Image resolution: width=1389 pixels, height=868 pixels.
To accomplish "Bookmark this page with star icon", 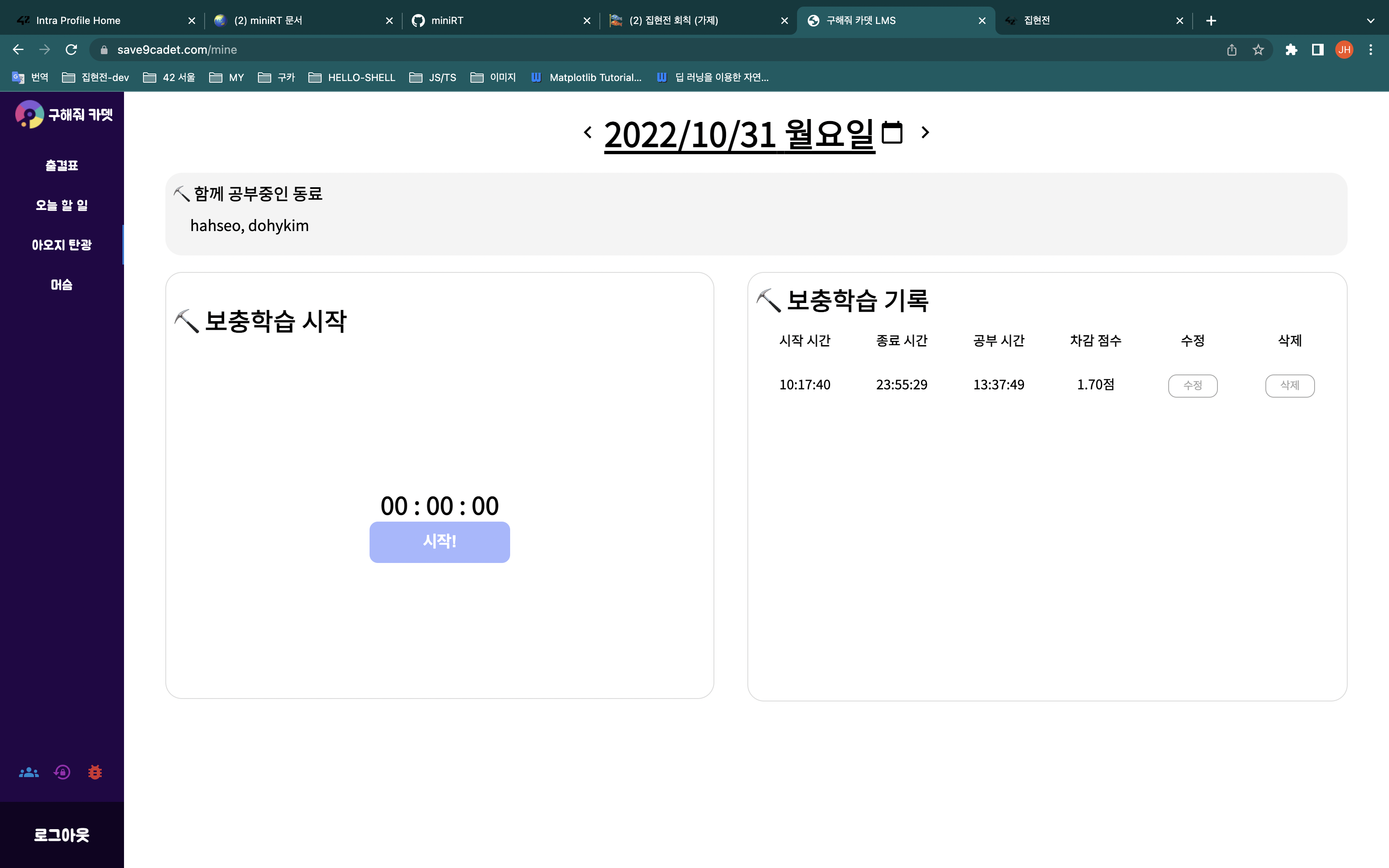I will tap(1258, 50).
